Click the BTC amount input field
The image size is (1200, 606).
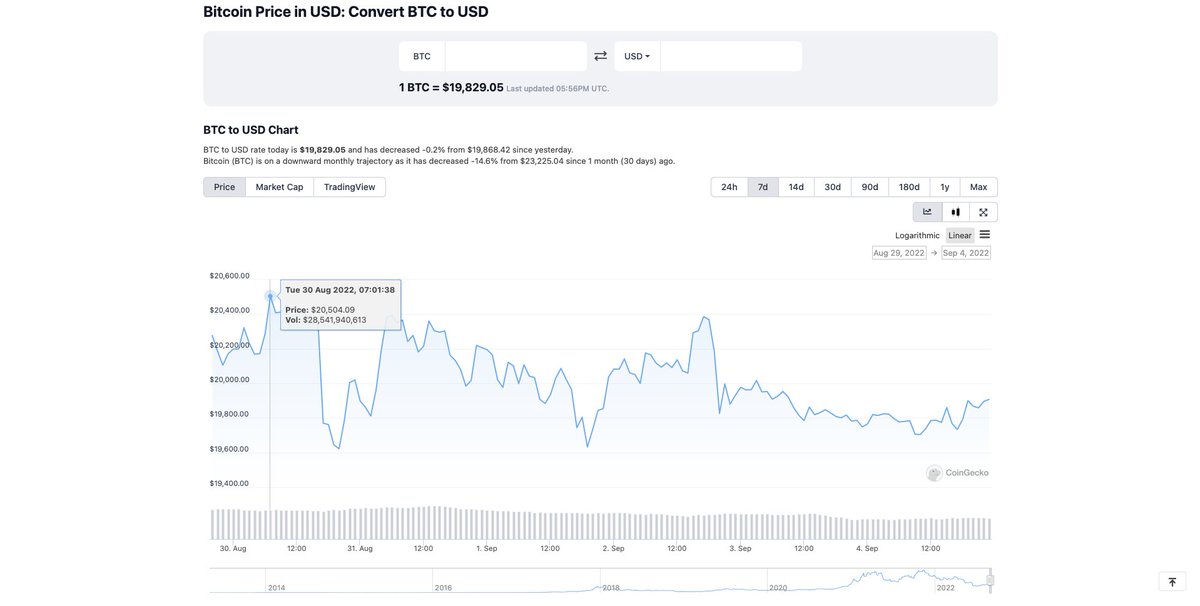tap(516, 56)
